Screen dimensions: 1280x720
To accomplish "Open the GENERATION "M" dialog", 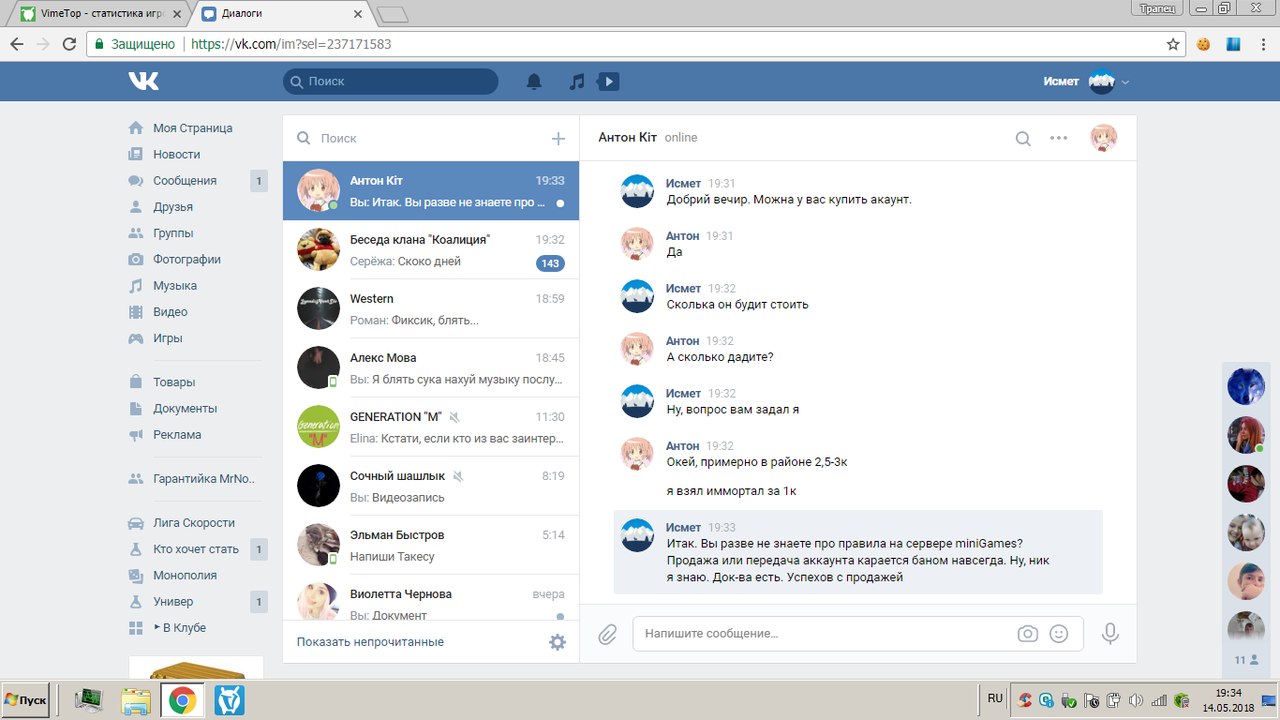I will pos(431,427).
